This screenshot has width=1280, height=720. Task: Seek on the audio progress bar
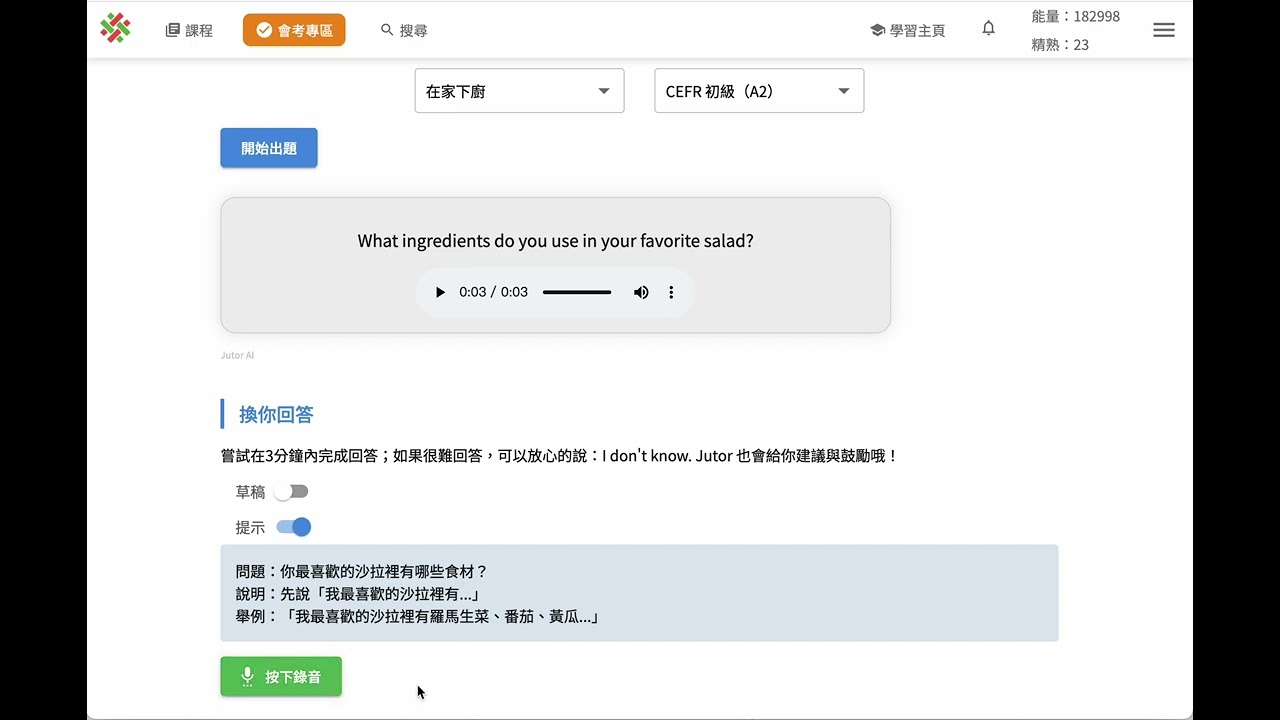point(577,292)
